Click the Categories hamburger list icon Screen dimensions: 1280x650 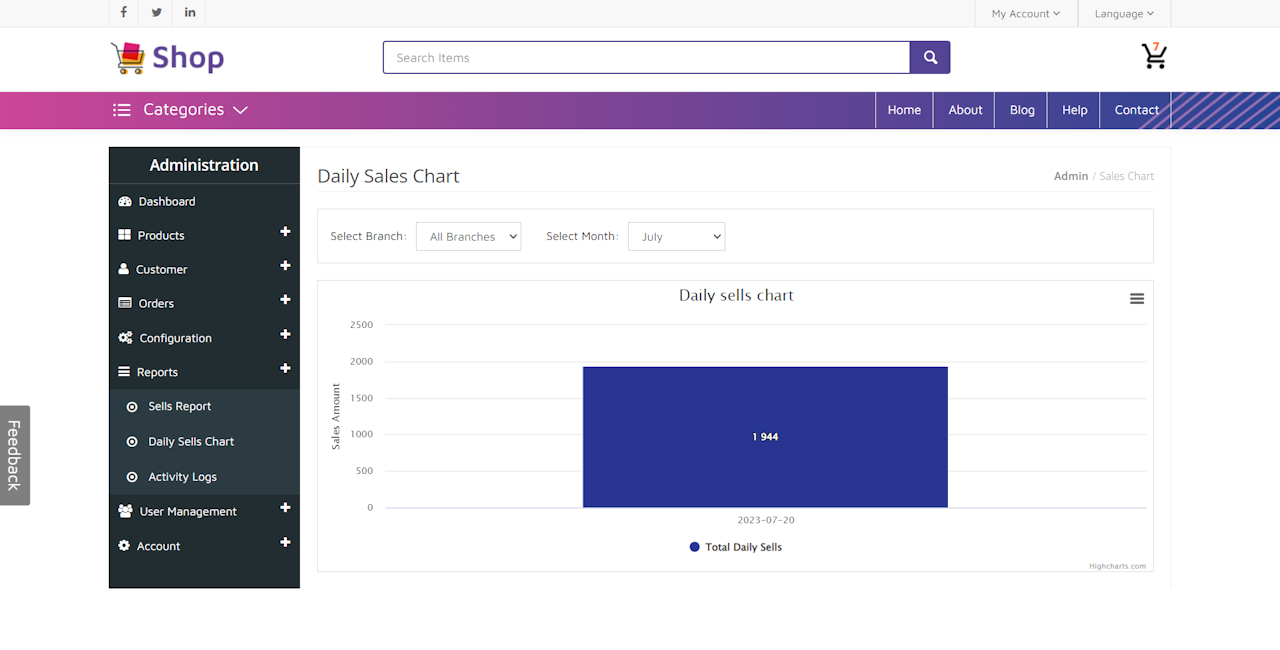(121, 110)
